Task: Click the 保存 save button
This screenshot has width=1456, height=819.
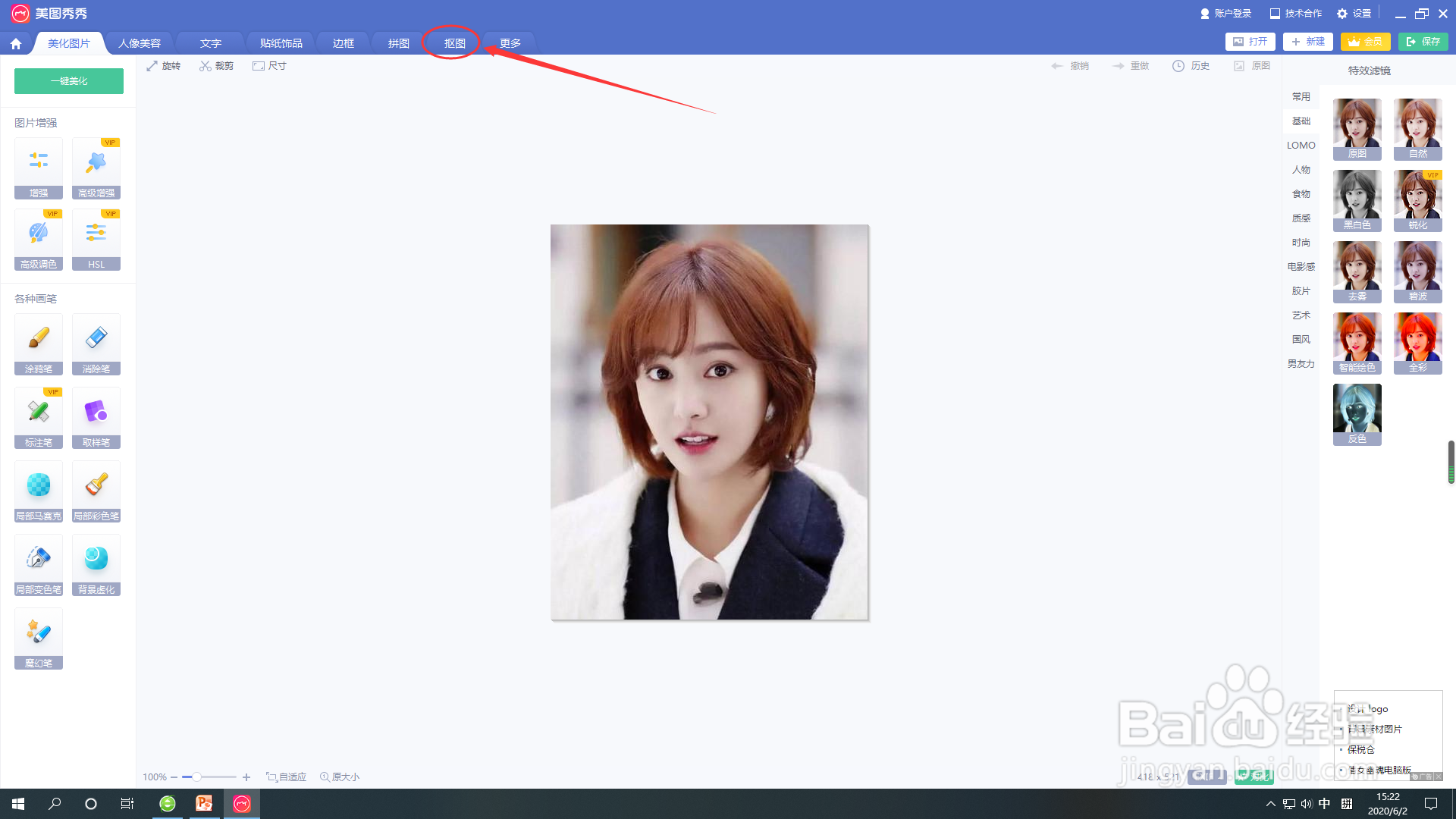Action: 1423,42
